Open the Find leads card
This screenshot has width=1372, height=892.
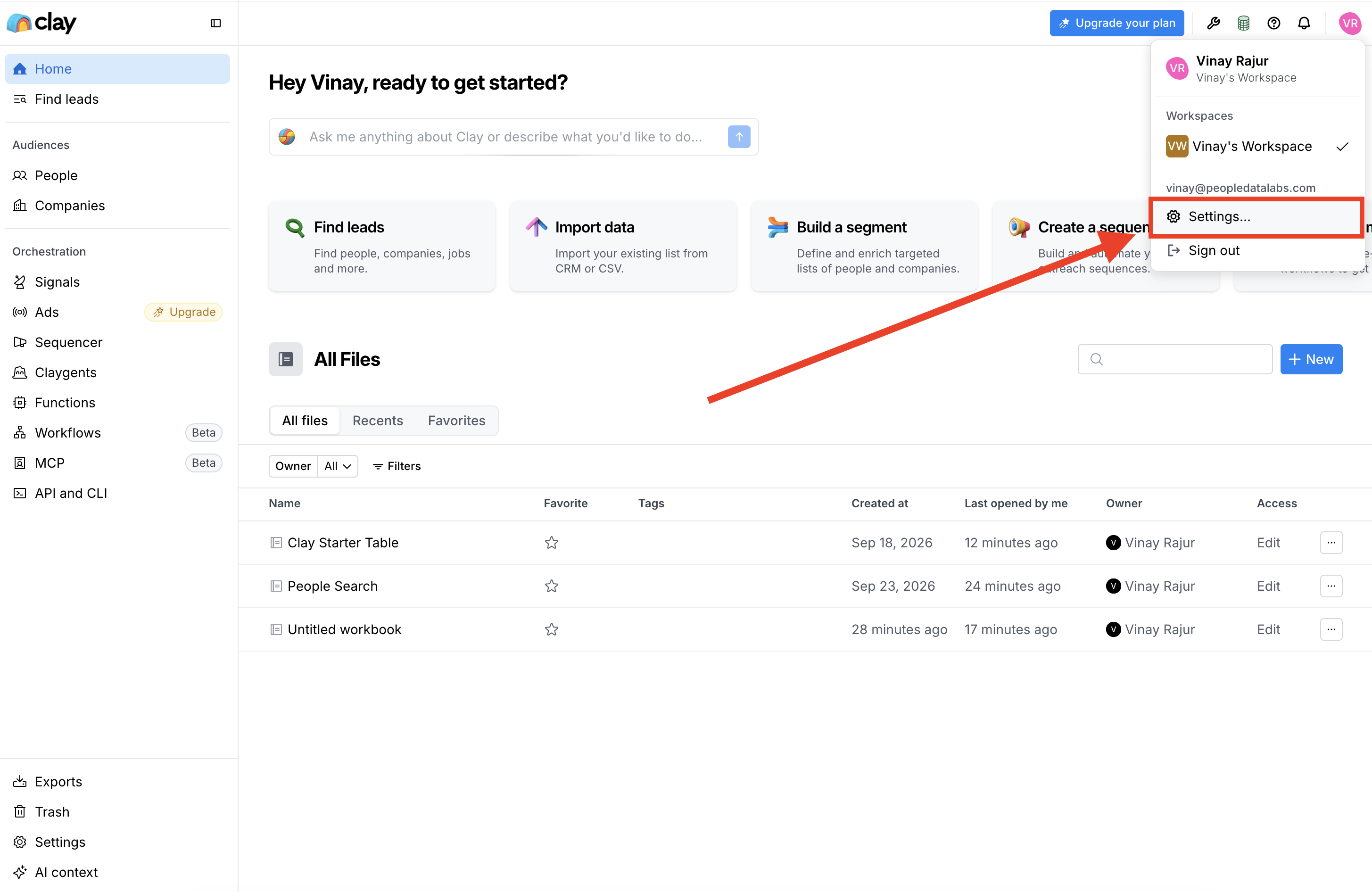click(x=381, y=246)
